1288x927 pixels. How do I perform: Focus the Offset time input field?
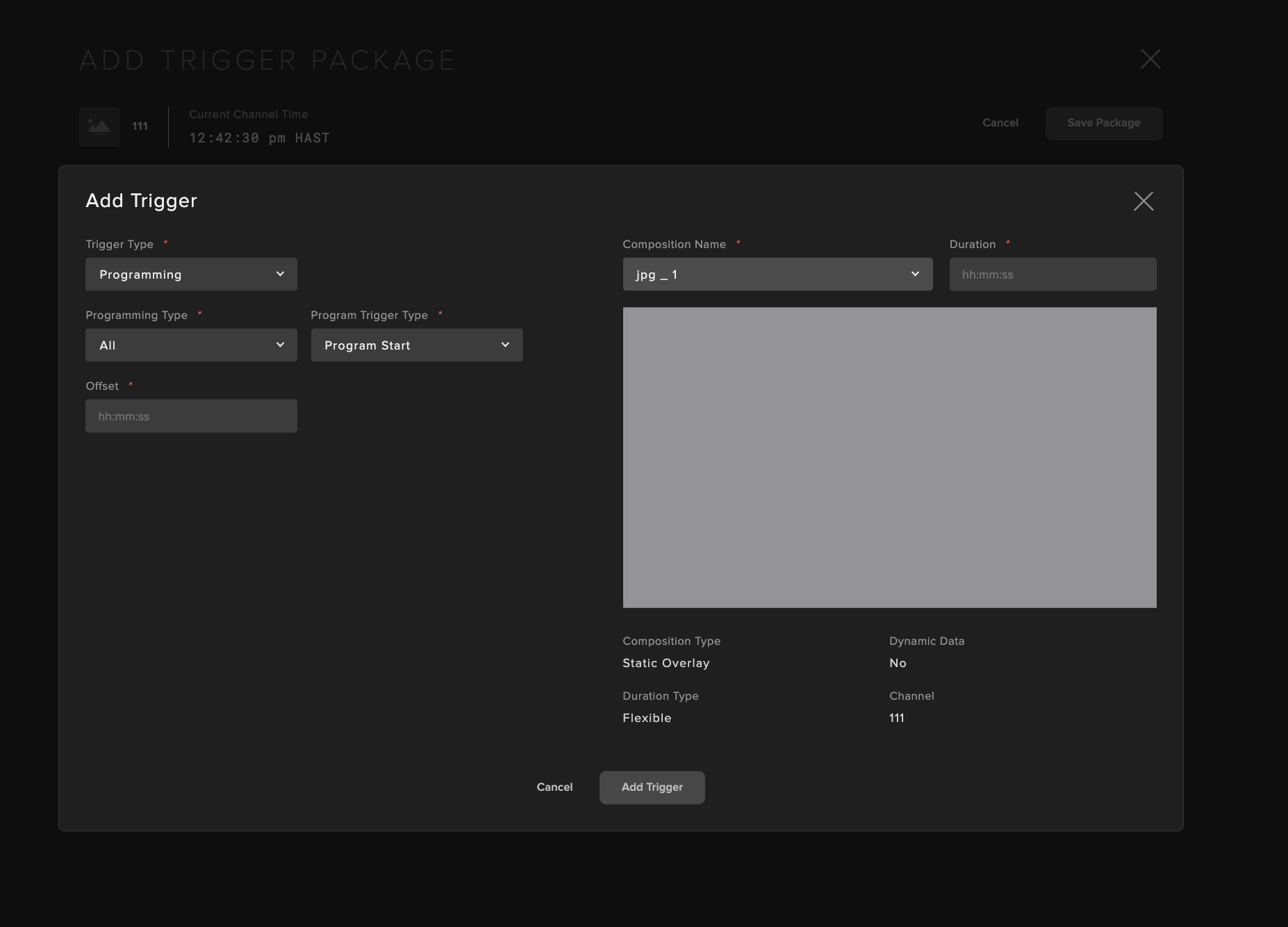point(191,416)
